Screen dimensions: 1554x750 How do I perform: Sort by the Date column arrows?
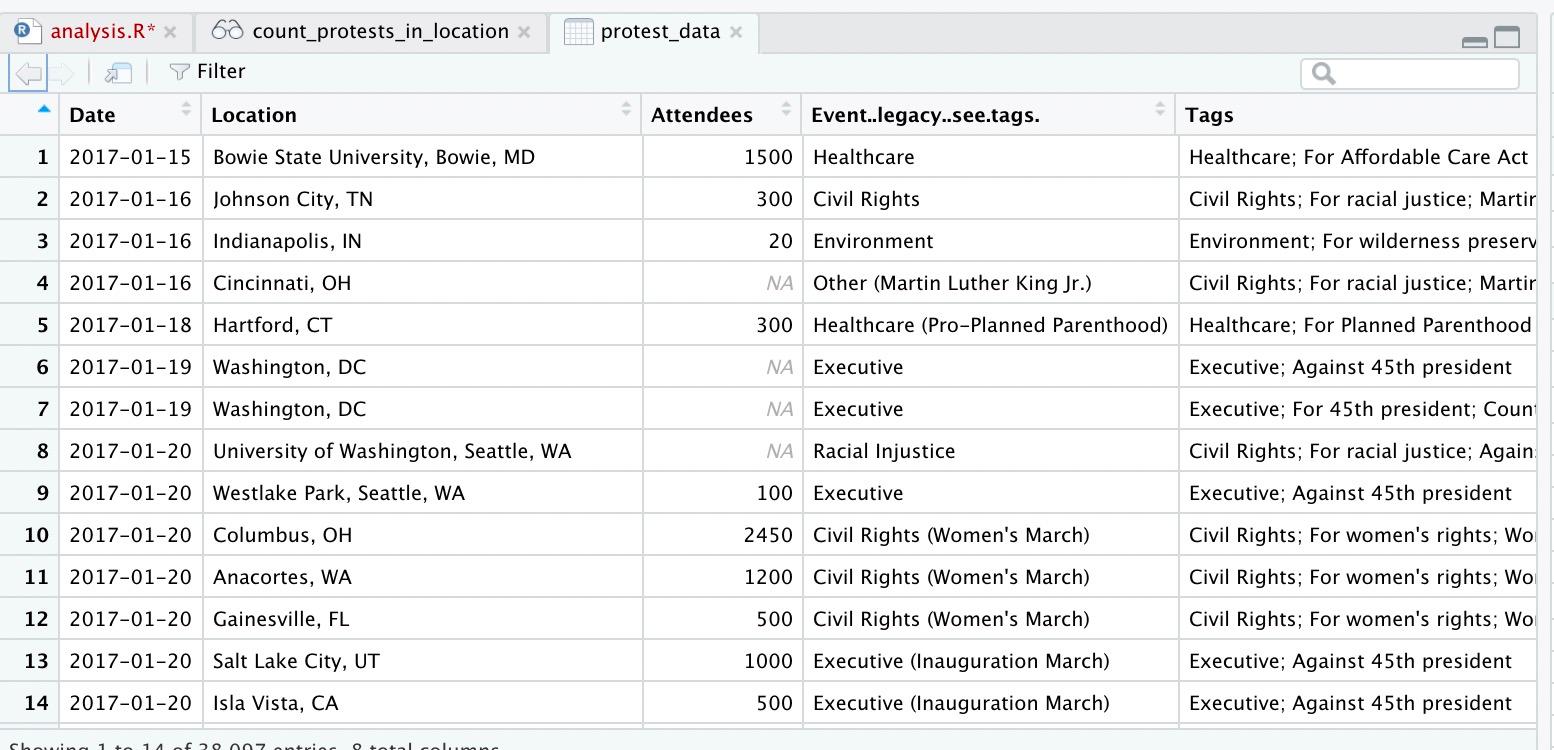tap(186, 109)
